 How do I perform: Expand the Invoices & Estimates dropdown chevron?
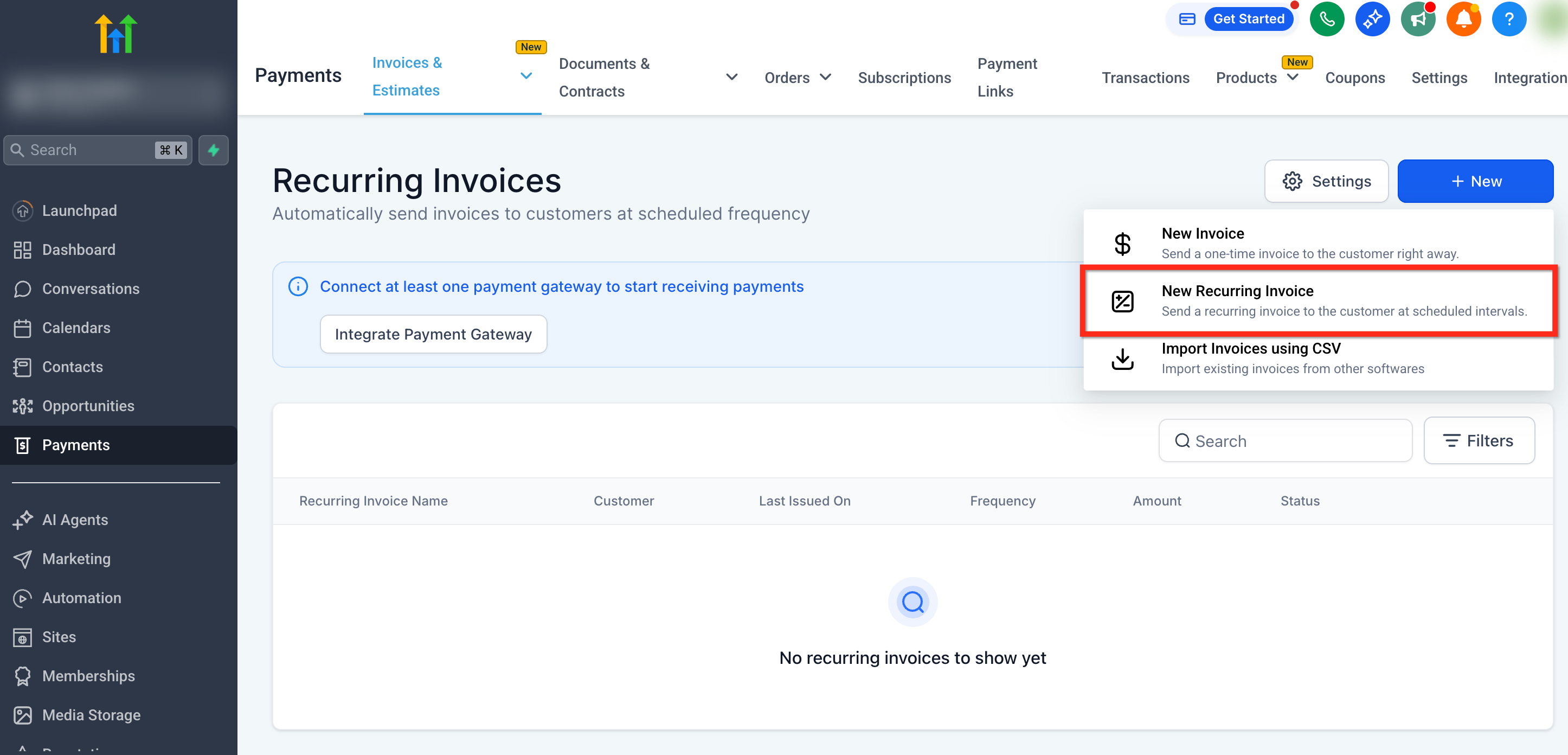(x=526, y=76)
